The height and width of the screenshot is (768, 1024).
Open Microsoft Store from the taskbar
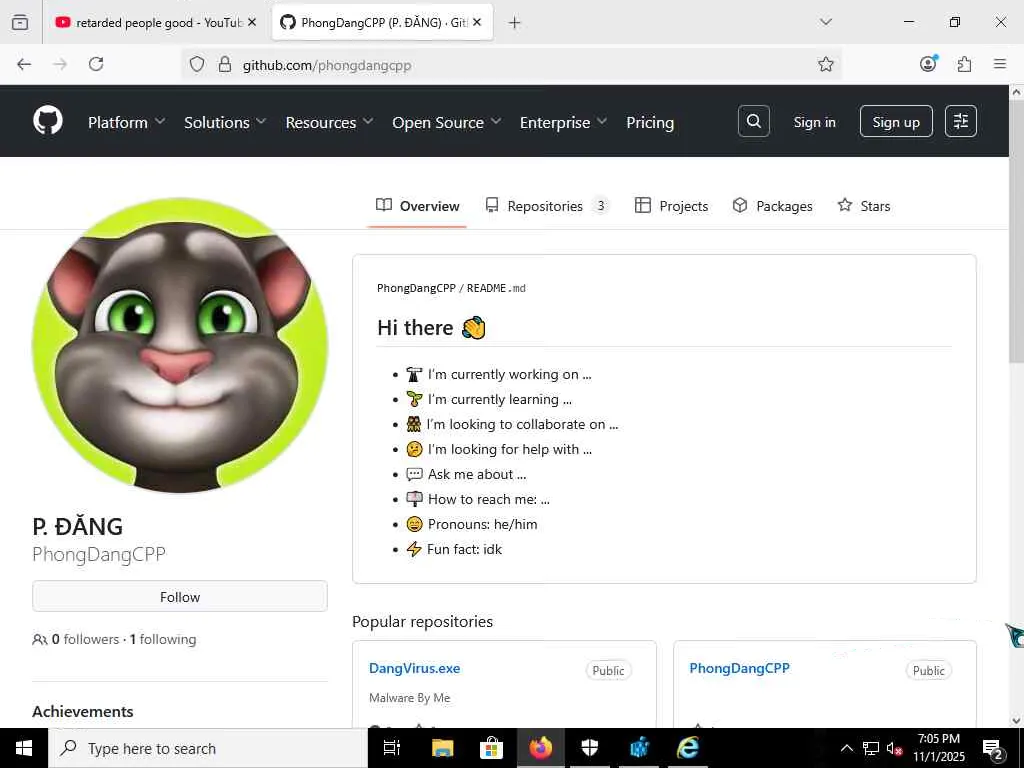tap(491, 748)
